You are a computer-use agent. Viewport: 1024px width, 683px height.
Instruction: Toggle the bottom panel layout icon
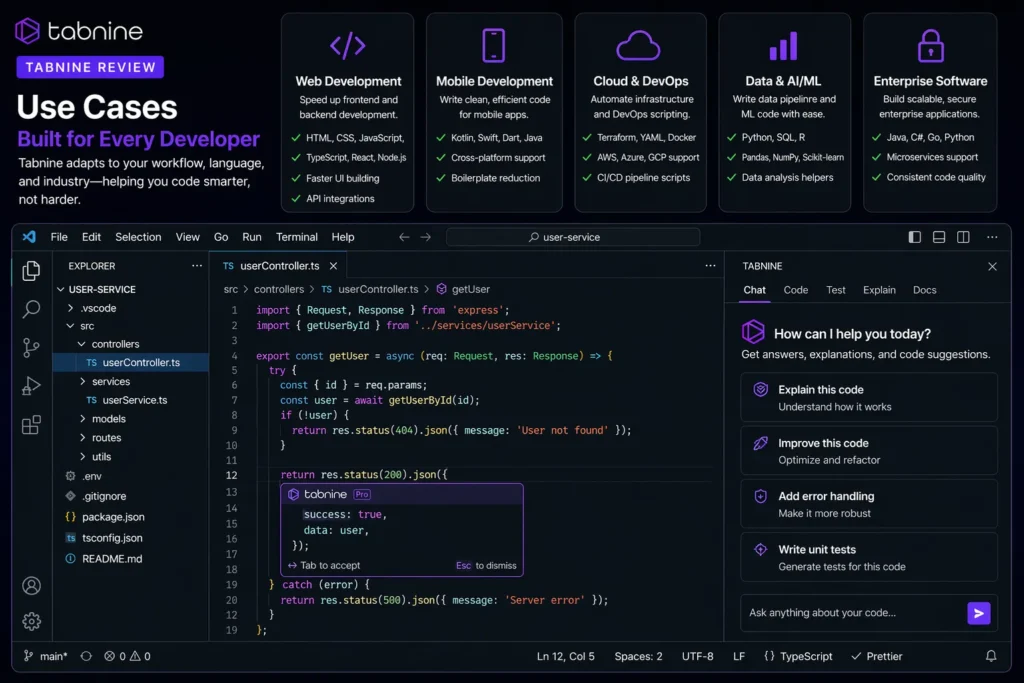[x=938, y=237]
